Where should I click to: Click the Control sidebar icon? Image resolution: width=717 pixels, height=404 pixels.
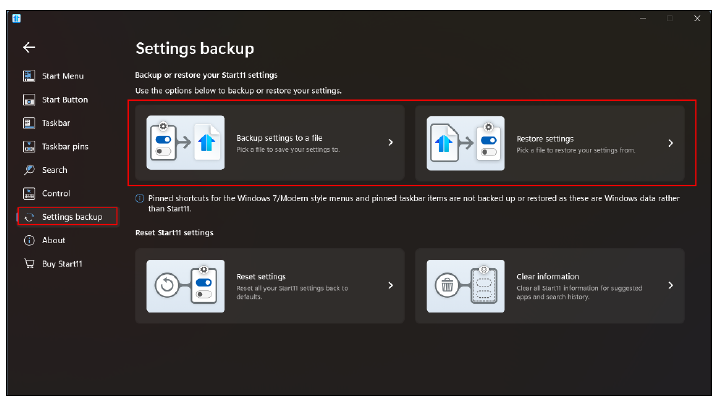click(x=29, y=193)
